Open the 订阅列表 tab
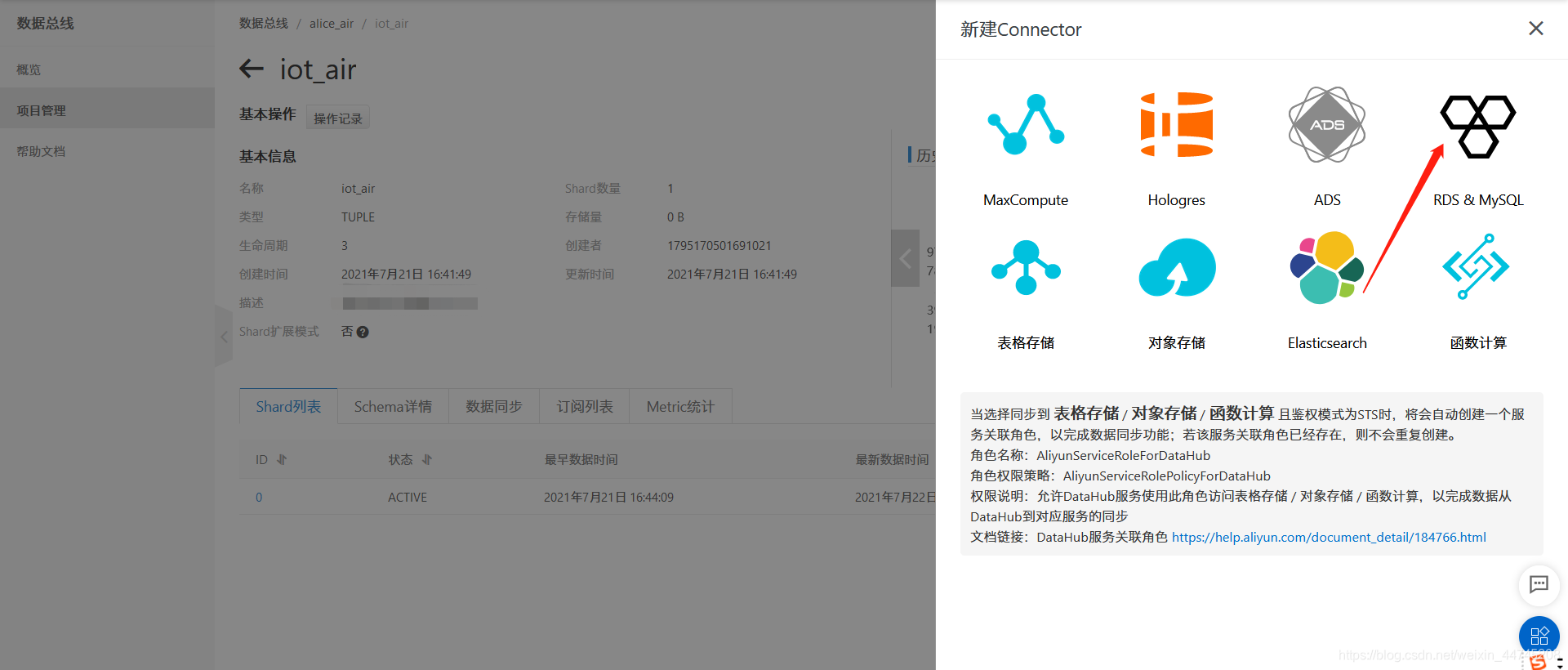Image resolution: width=1568 pixels, height=670 pixels. tap(585, 406)
